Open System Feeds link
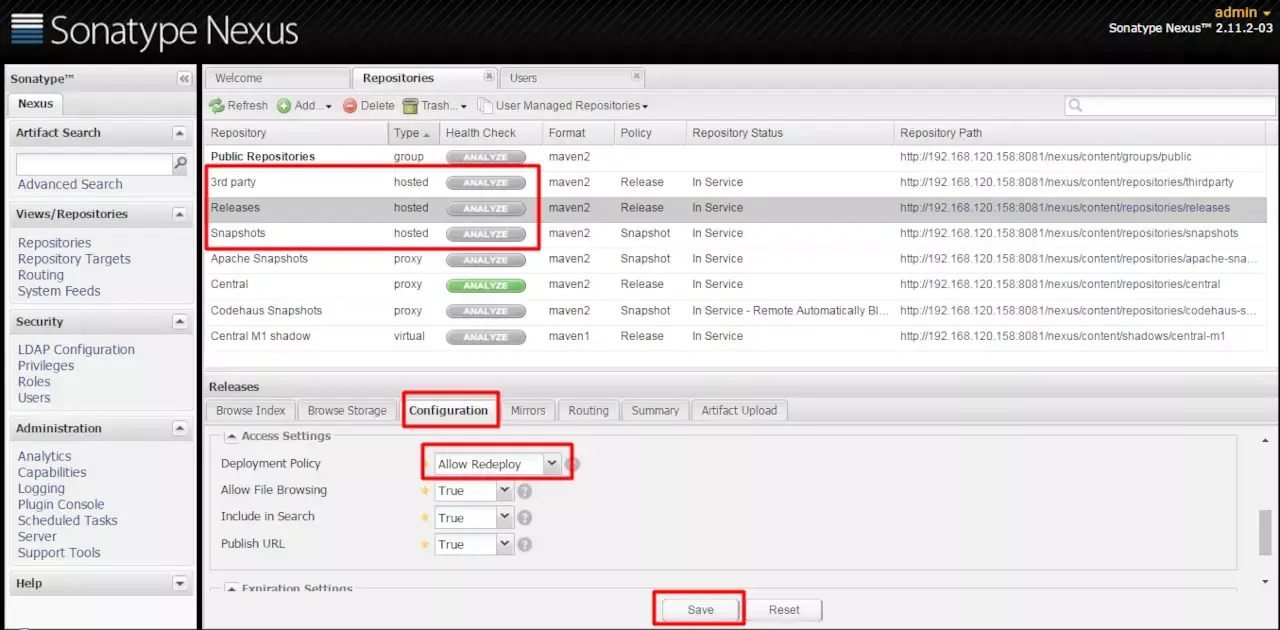Viewport: 1280px width, 630px height. coord(59,291)
